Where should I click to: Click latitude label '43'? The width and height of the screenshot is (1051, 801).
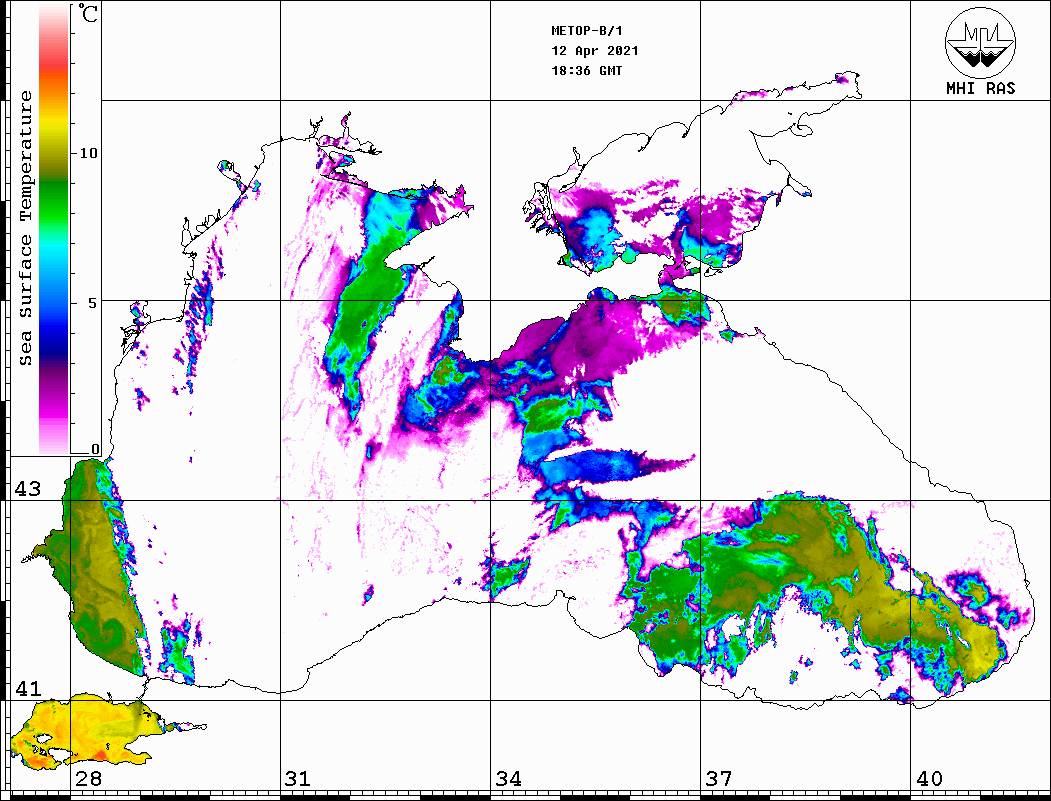tap(27, 489)
